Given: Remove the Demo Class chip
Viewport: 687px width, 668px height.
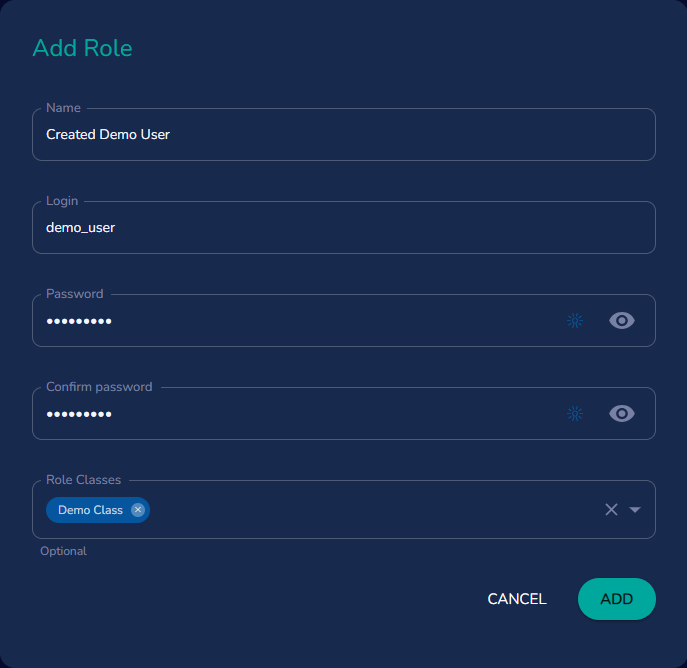Looking at the screenshot, I should tap(138, 510).
